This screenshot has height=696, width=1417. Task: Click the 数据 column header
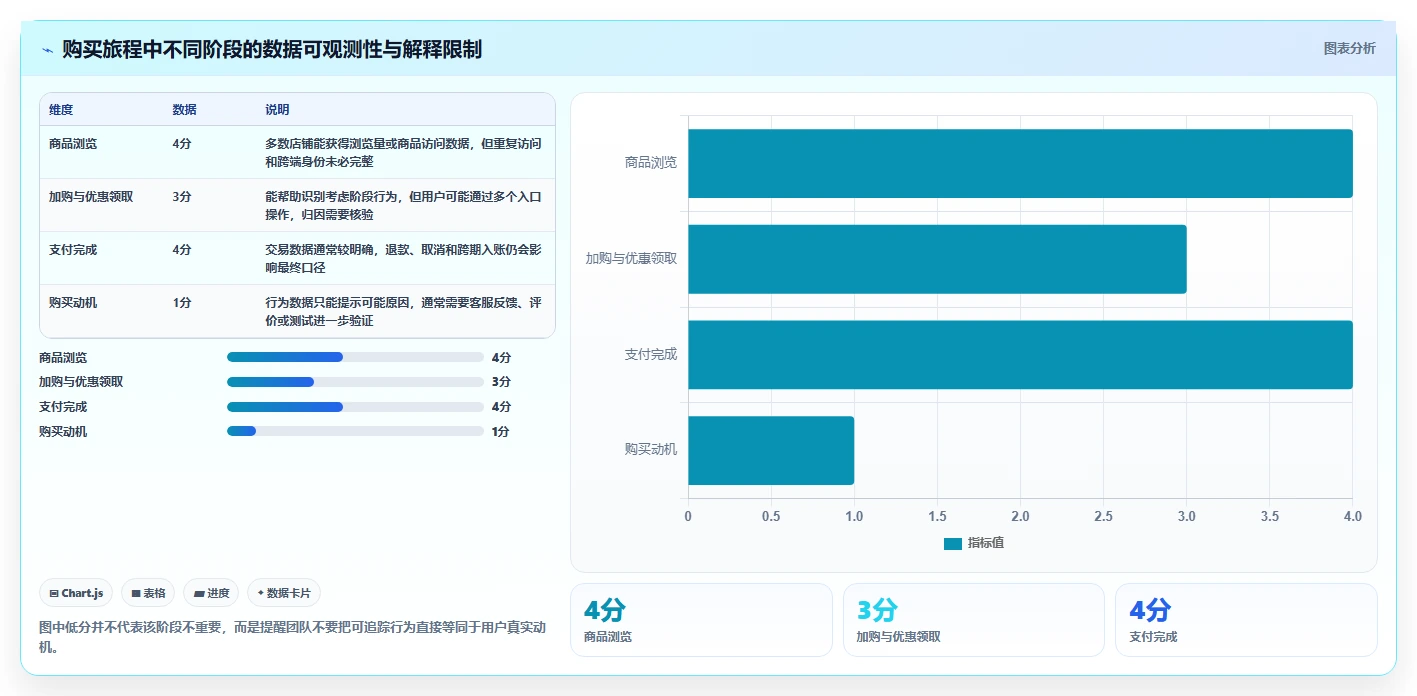coord(184,110)
